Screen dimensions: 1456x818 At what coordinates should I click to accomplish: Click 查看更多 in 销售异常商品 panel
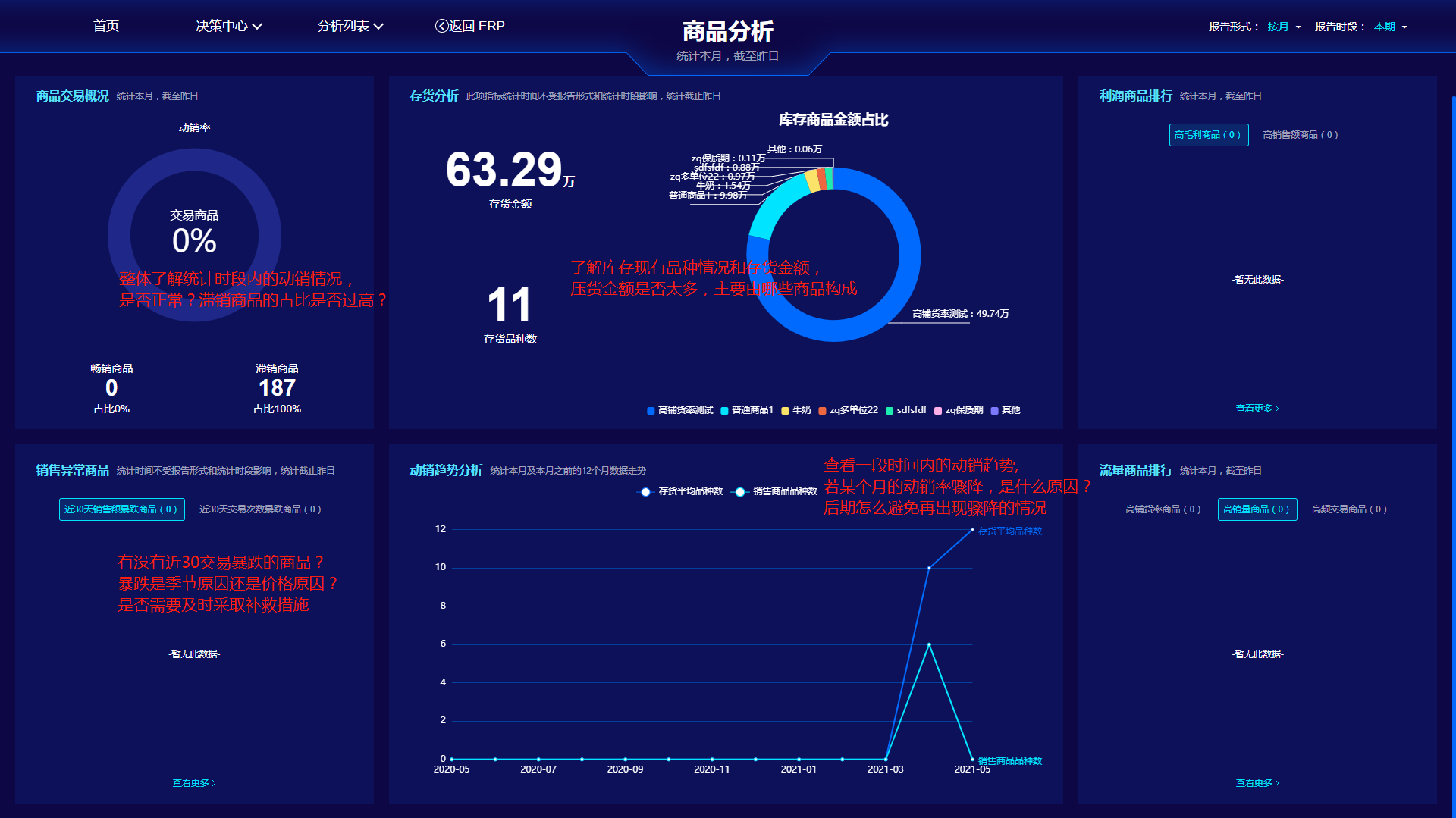[x=193, y=783]
